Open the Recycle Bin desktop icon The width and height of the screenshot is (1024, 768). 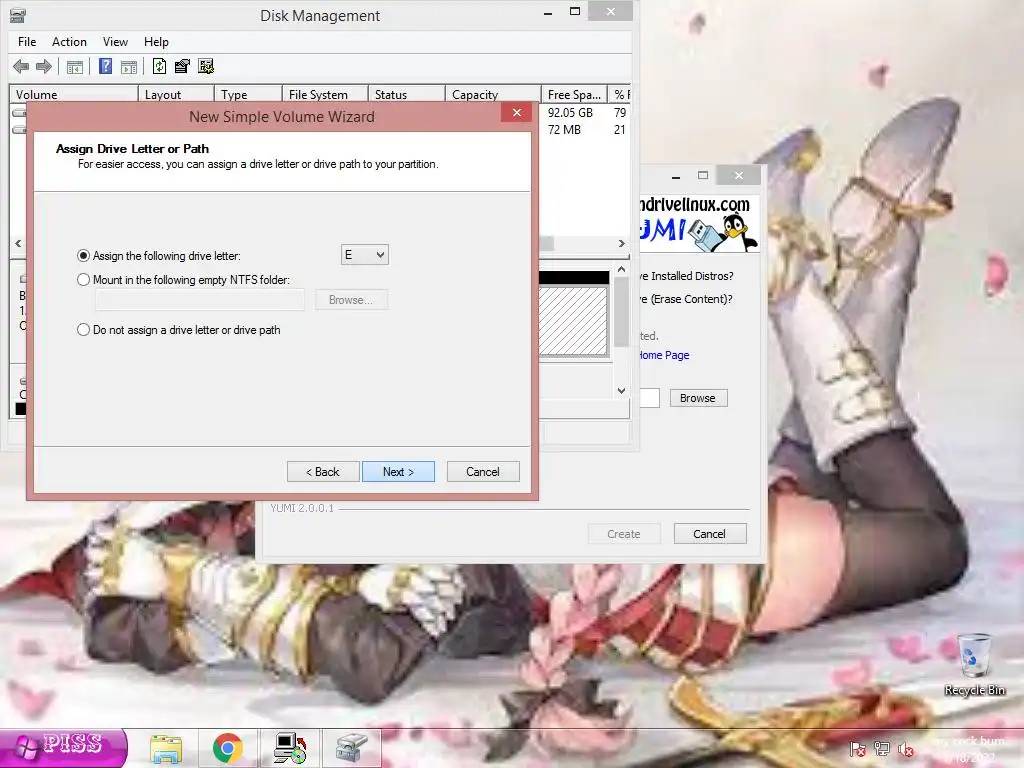(974, 665)
